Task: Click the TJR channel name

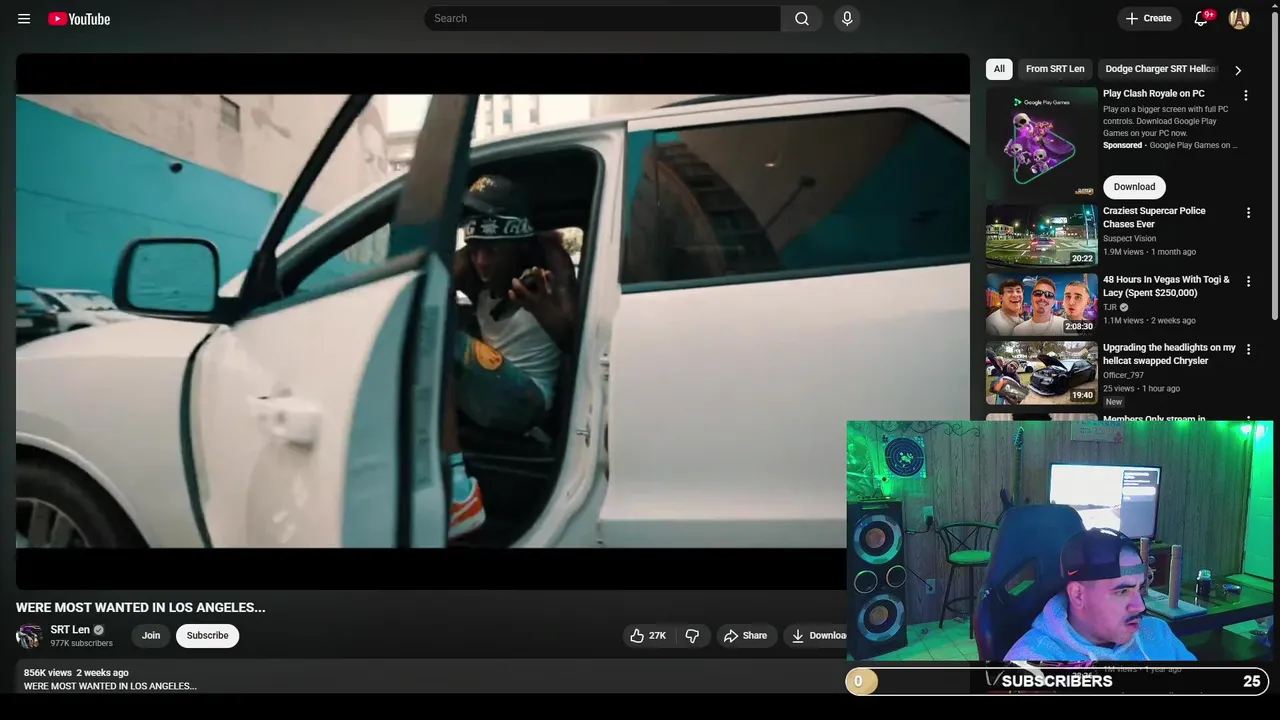Action: click(1110, 307)
